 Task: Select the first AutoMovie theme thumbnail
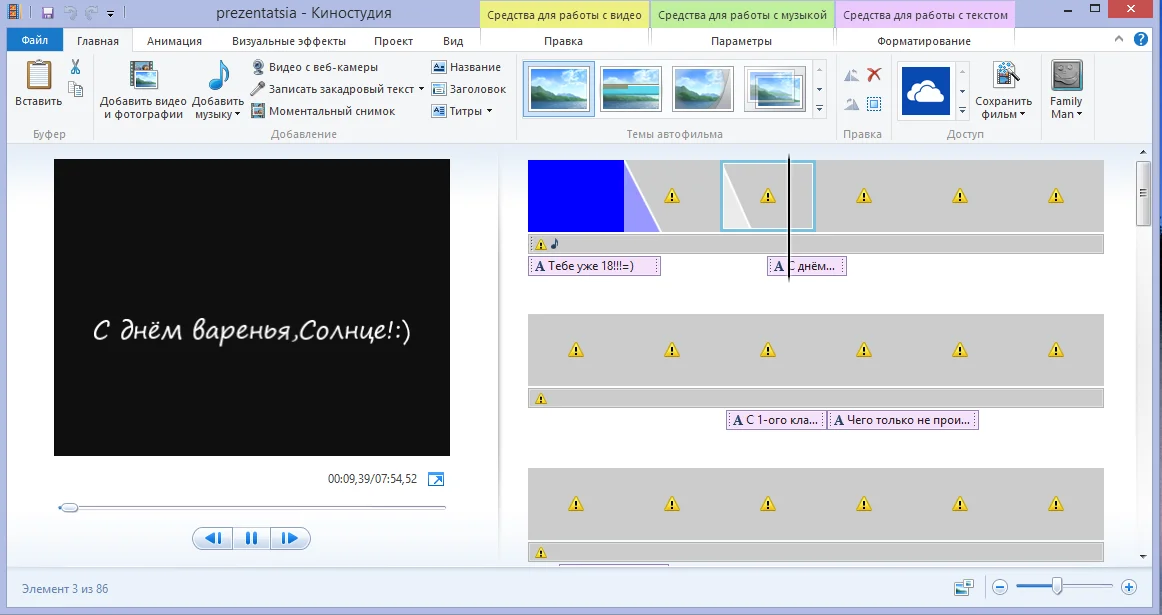click(x=559, y=89)
